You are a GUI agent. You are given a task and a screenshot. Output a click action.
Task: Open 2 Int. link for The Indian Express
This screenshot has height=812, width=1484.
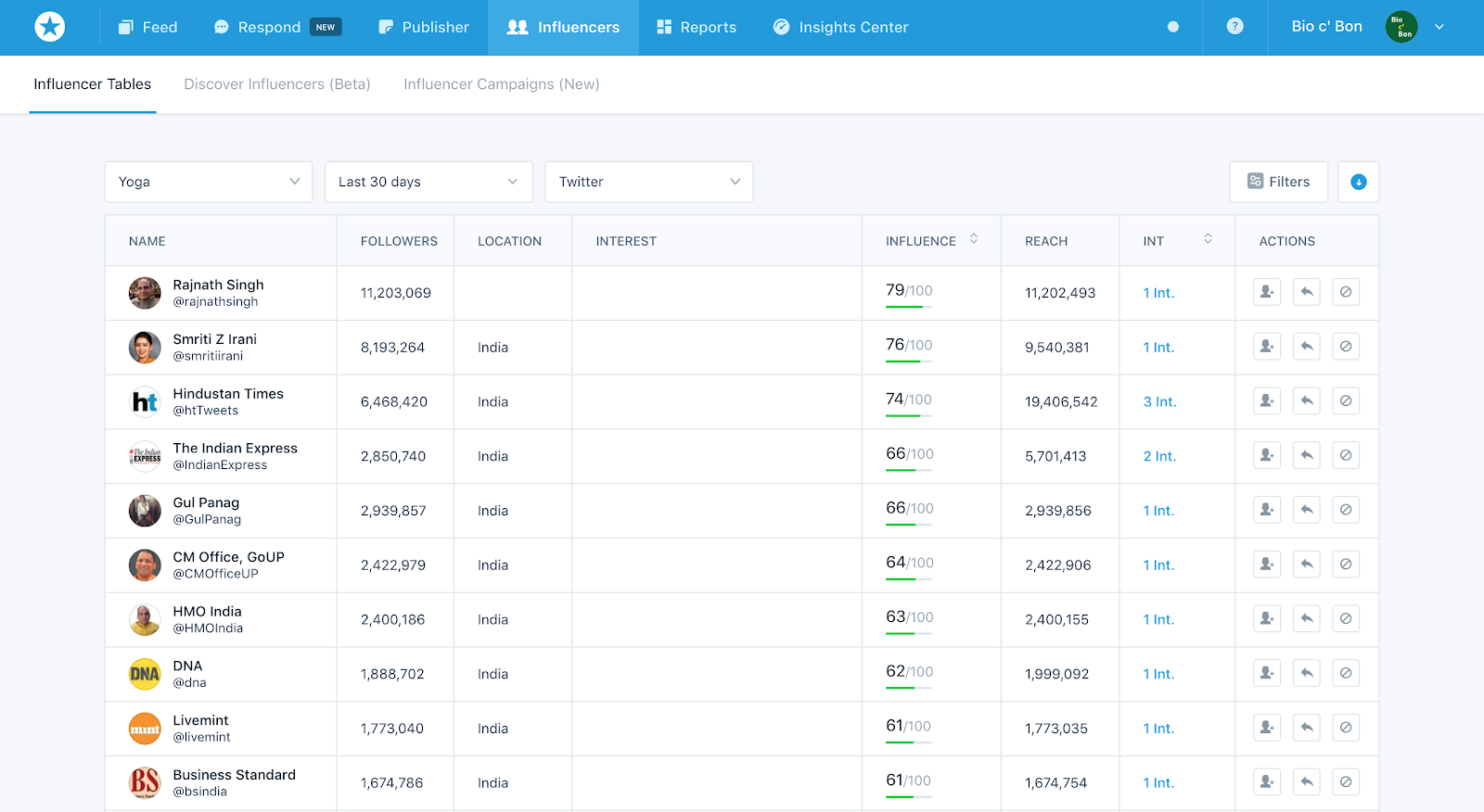click(1159, 456)
